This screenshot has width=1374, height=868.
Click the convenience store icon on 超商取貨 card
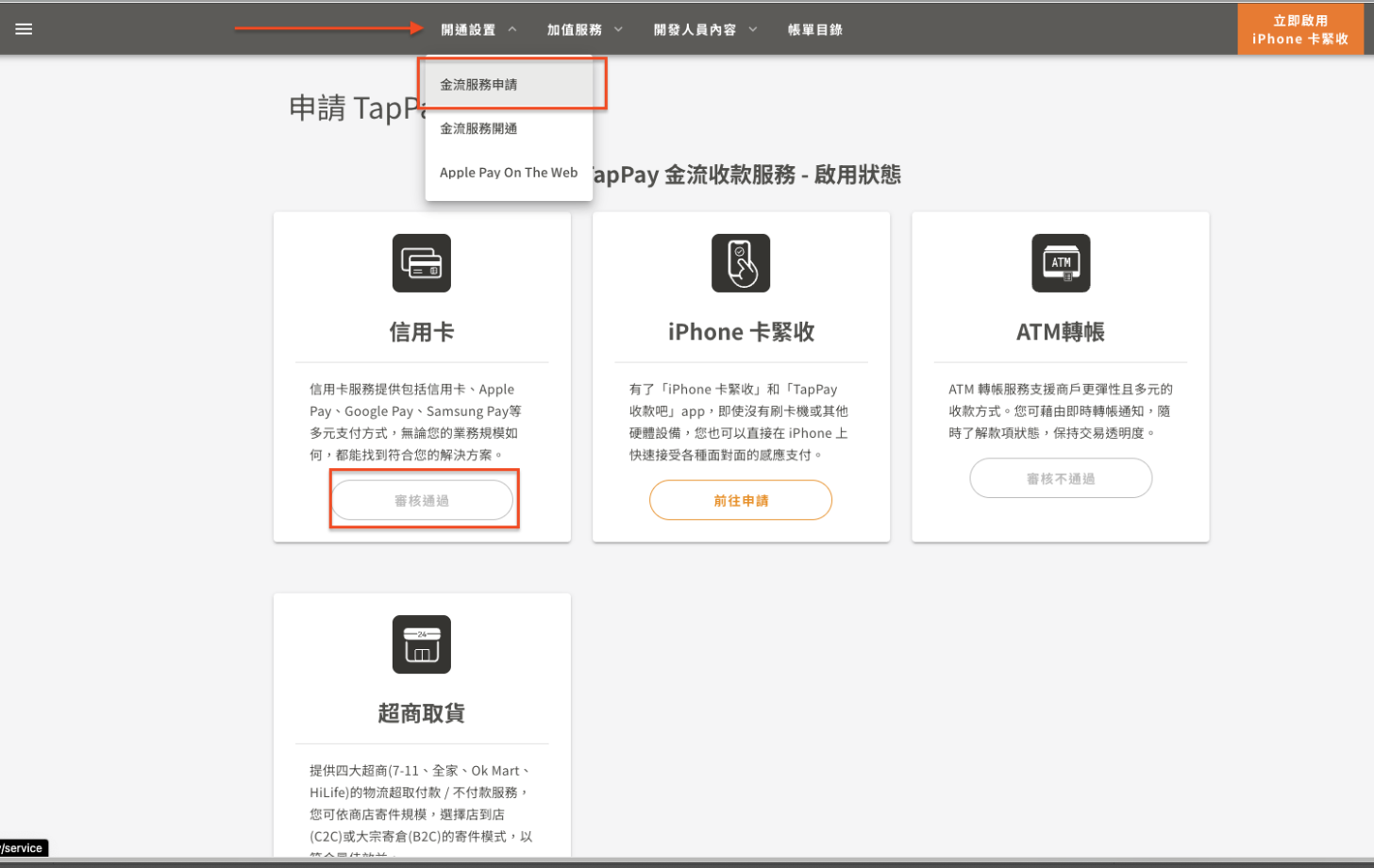421,644
